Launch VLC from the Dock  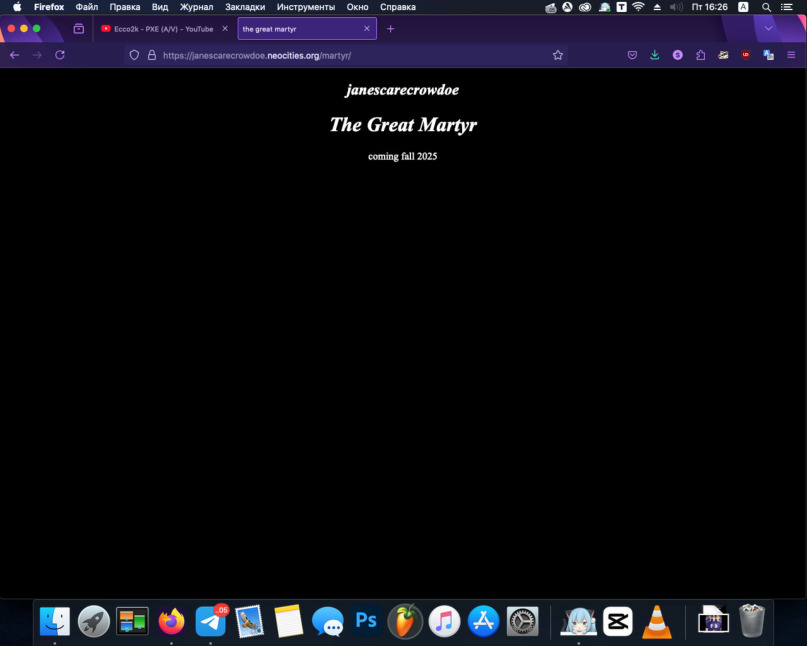coord(657,621)
